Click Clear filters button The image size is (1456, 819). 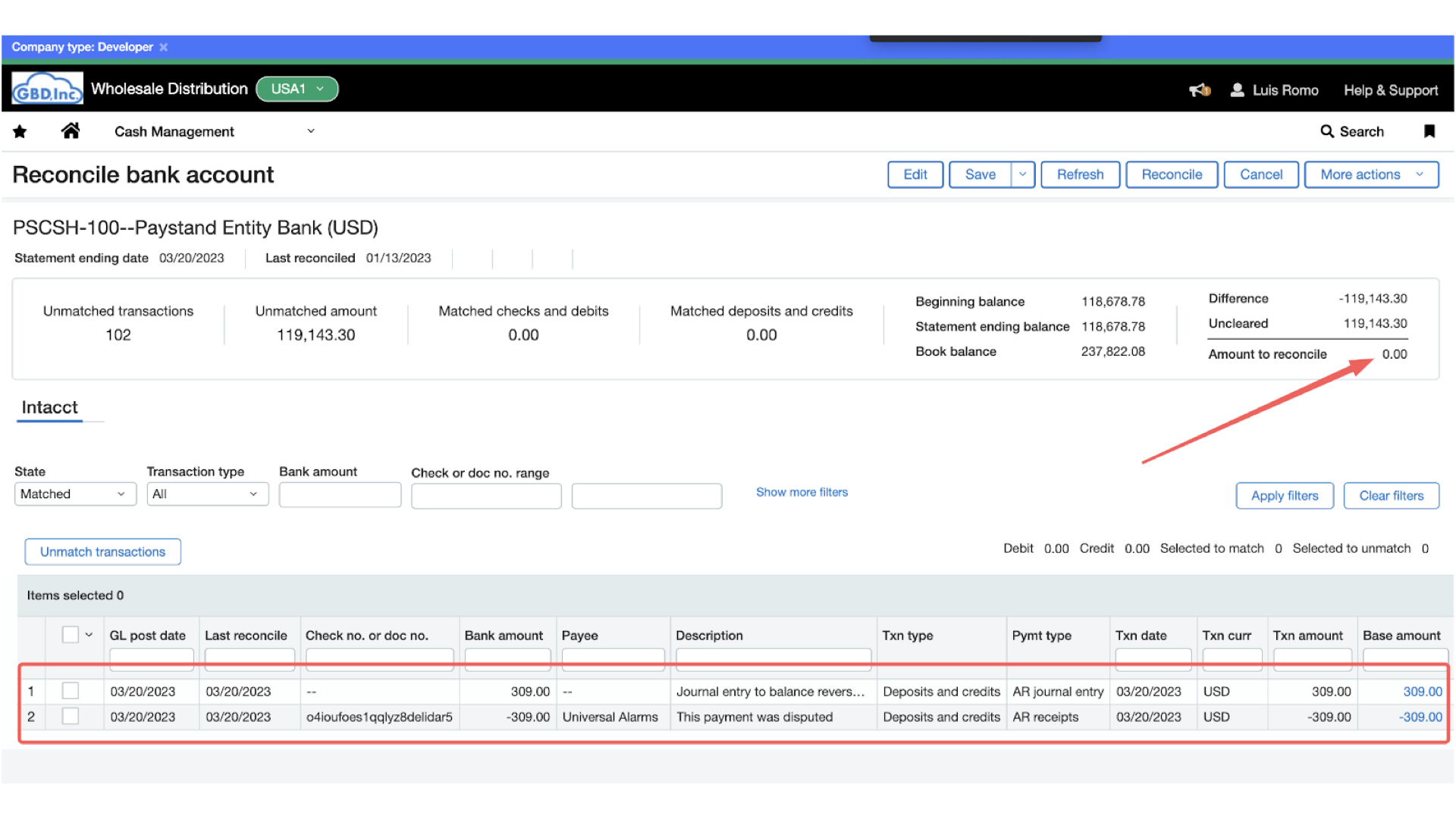1391,496
